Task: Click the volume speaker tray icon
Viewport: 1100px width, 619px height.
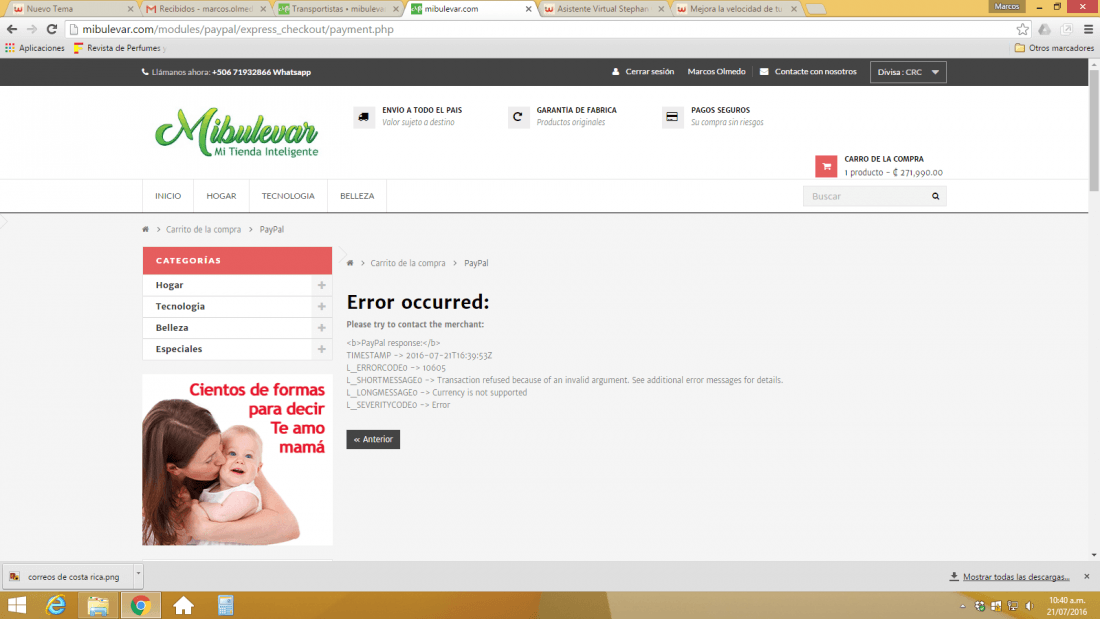Action: pos(1029,606)
